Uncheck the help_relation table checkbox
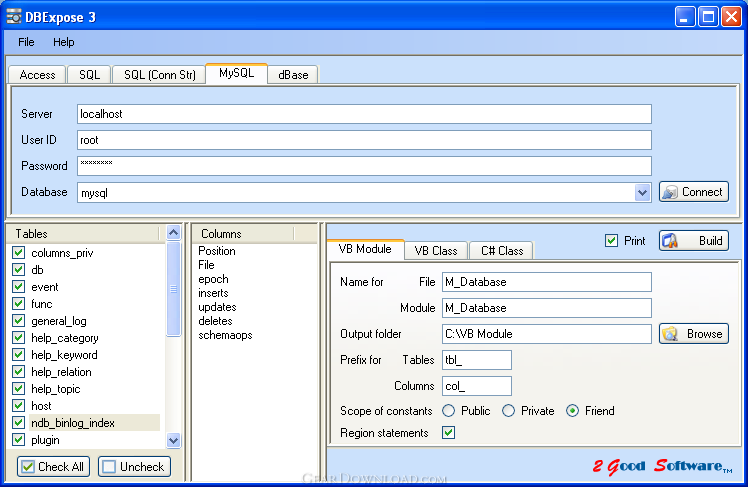 (19, 372)
